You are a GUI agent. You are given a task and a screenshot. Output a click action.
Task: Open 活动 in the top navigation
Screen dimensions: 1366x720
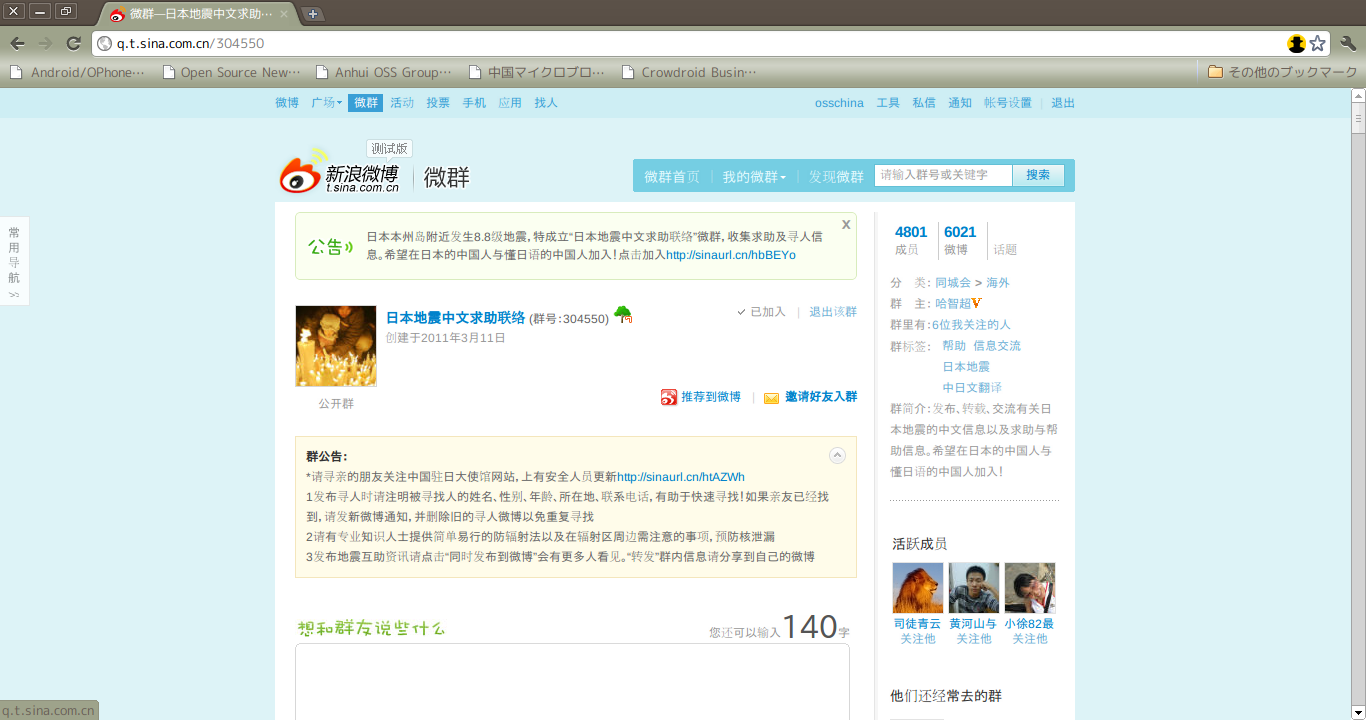tap(402, 103)
